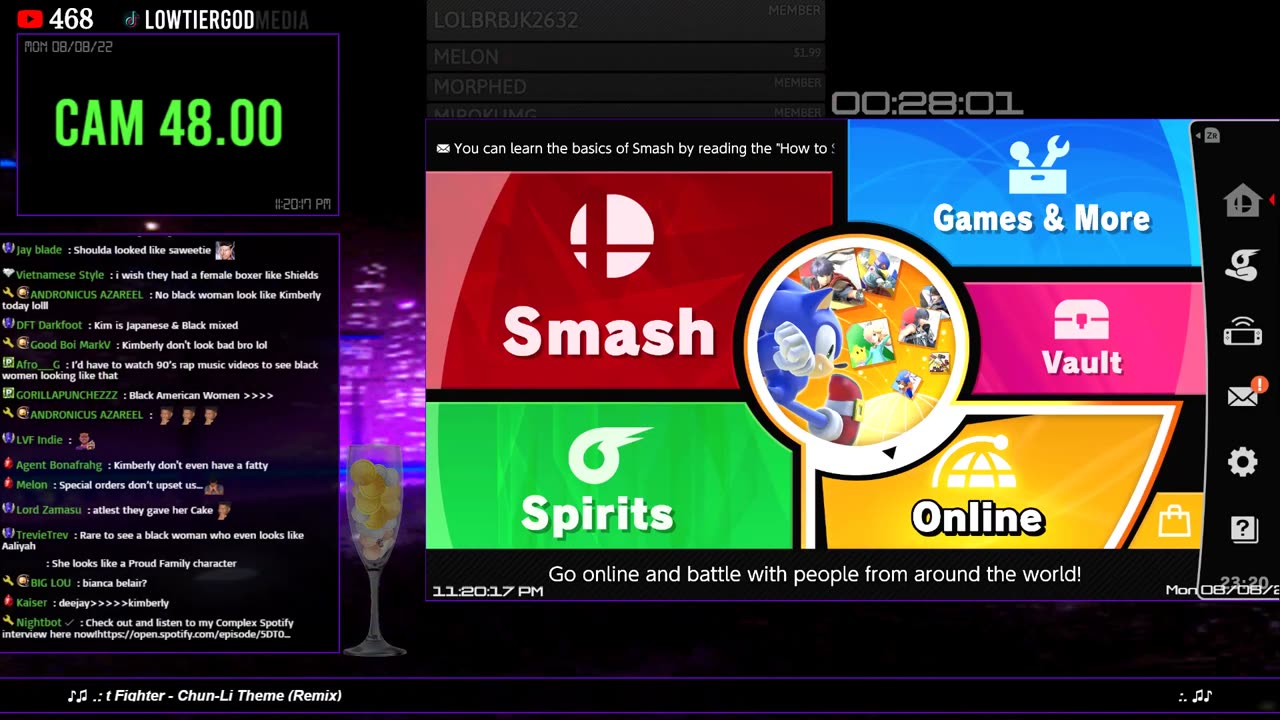Viewport: 1280px width, 720px height.
Task: Click Agent Bonafrahg's chat message
Action: pyautogui.click(x=135, y=465)
